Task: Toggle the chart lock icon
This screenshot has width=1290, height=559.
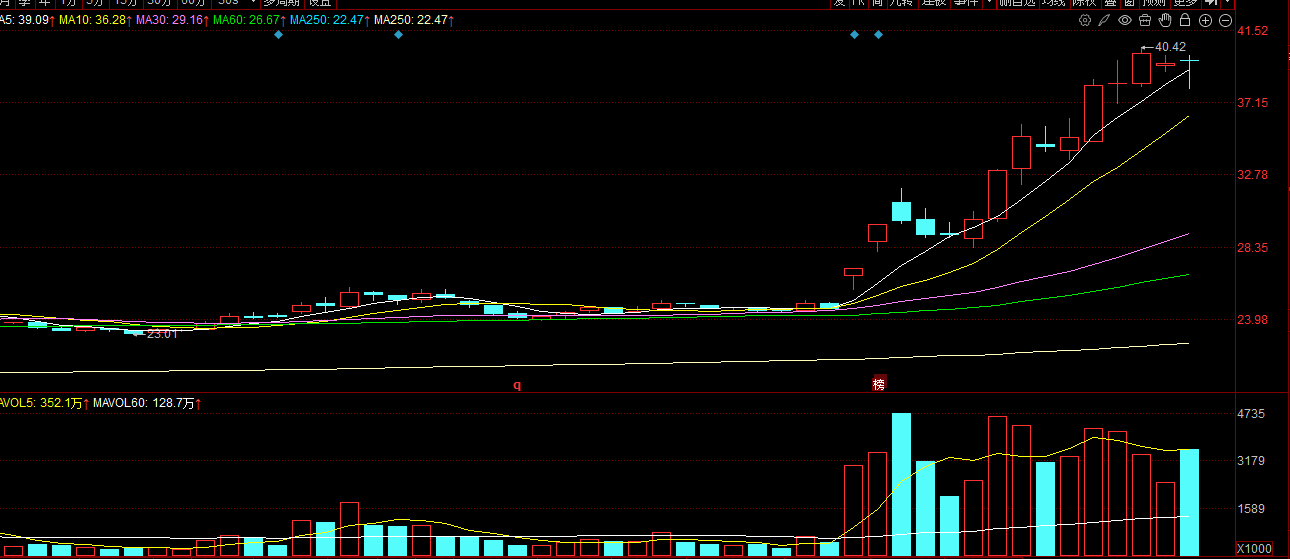Action: coord(1185,20)
